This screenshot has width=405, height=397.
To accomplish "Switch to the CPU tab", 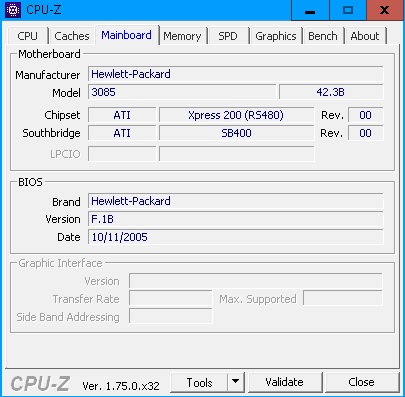I will (x=27, y=36).
